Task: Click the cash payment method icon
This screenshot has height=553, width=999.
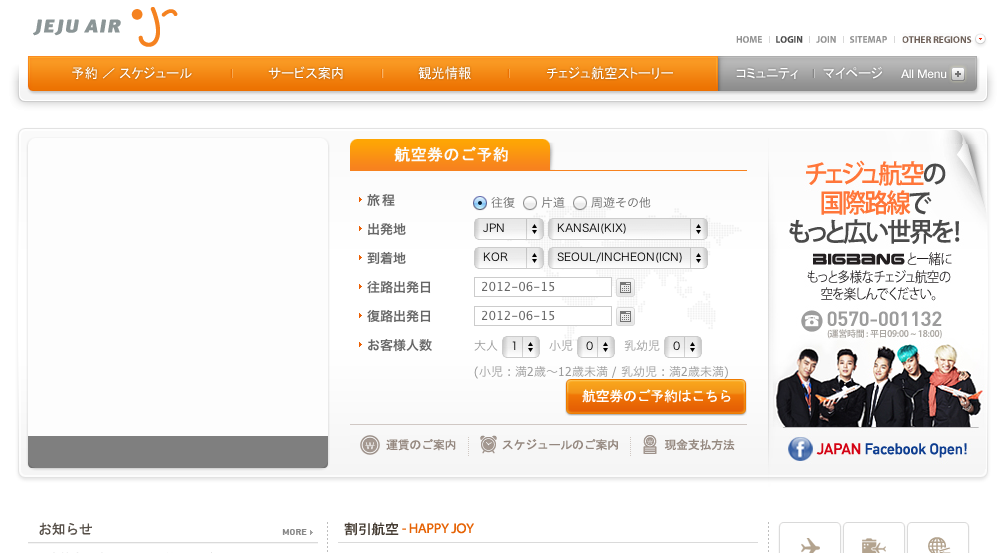Action: pyautogui.click(x=649, y=444)
